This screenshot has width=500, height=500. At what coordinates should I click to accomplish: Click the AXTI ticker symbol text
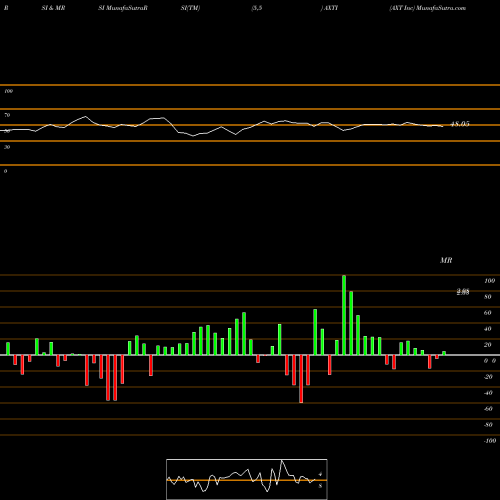click(x=331, y=8)
